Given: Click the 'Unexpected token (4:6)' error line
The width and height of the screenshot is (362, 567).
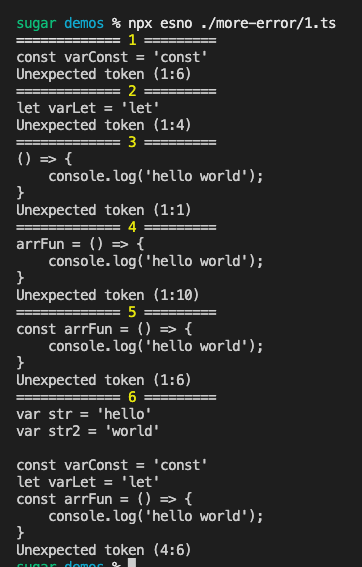Looking at the screenshot, I should [104, 550].
